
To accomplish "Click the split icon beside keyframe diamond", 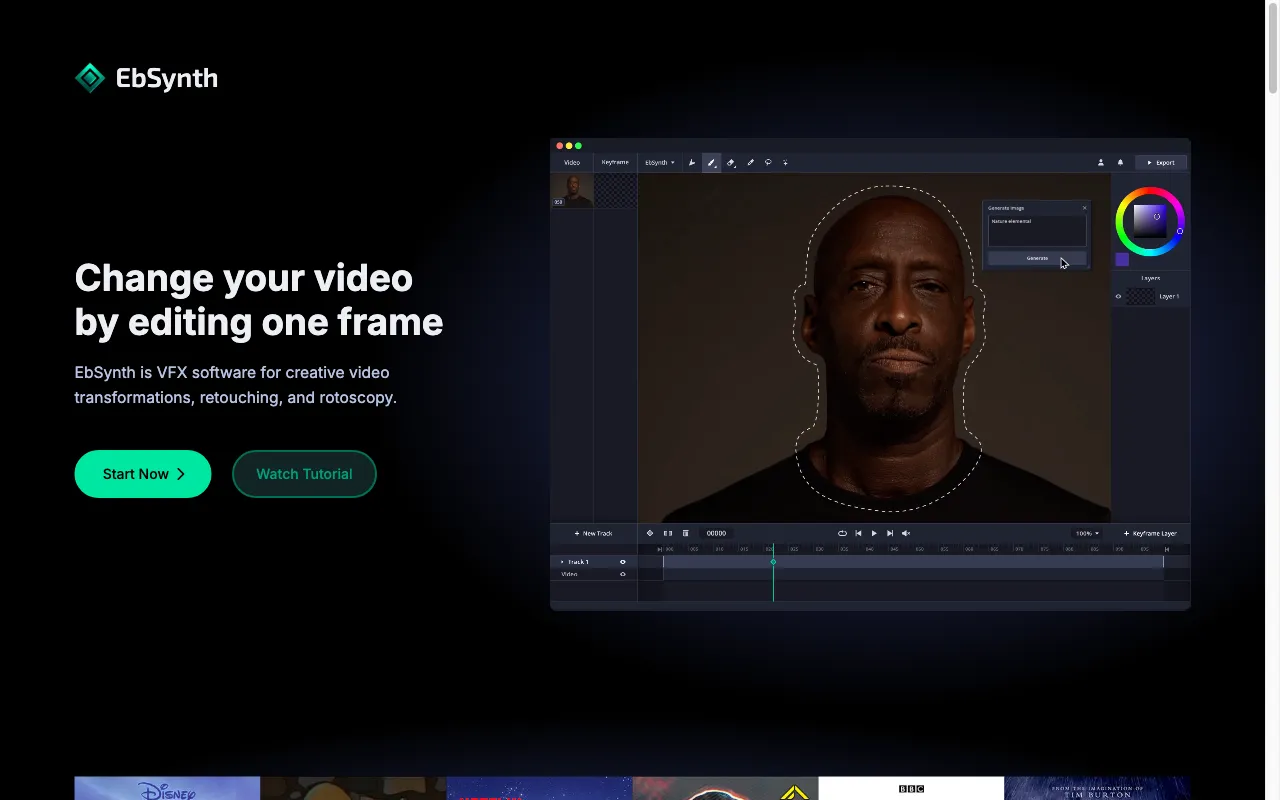I will coord(668,533).
